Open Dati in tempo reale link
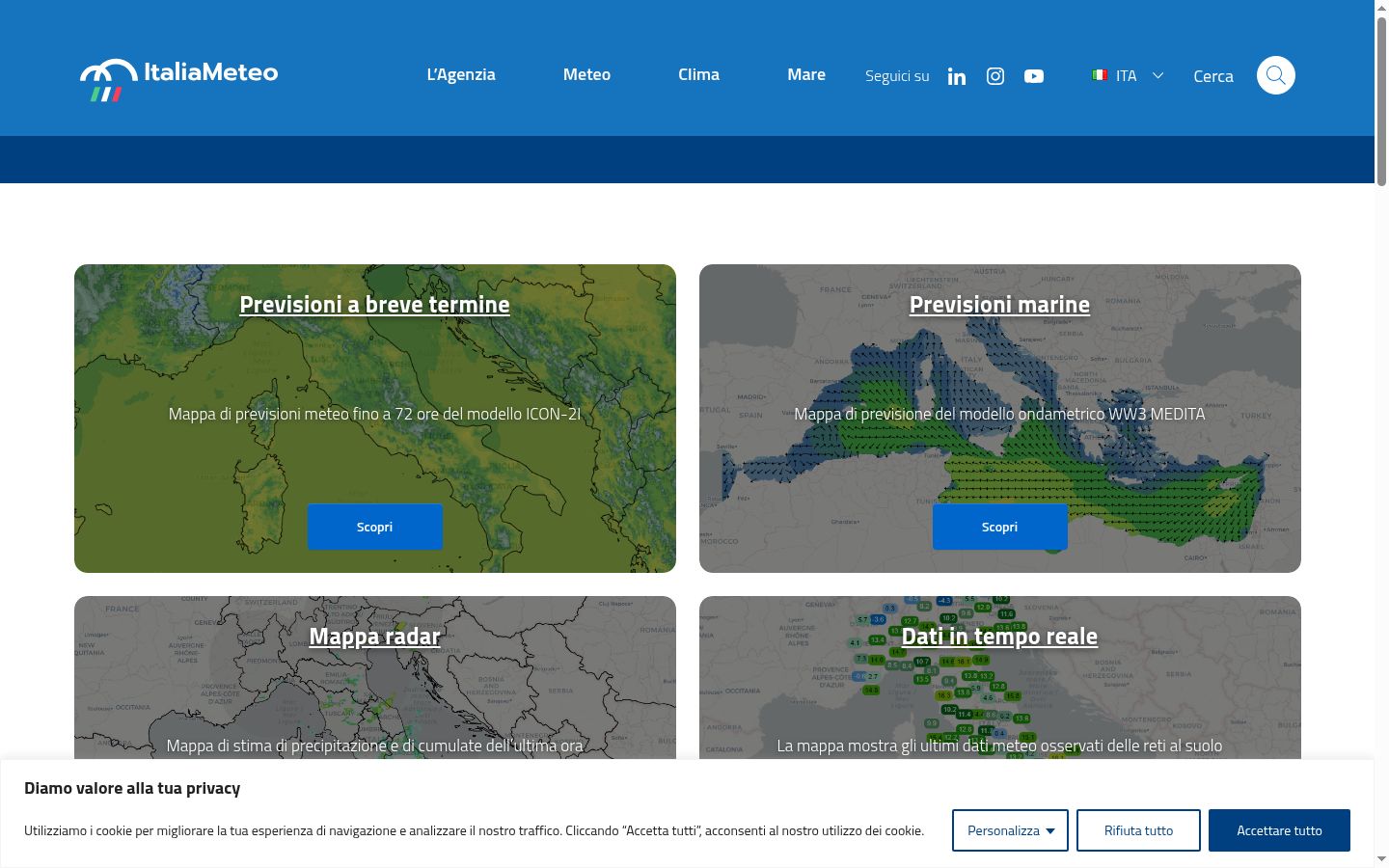This screenshot has width=1389, height=868. (999, 637)
